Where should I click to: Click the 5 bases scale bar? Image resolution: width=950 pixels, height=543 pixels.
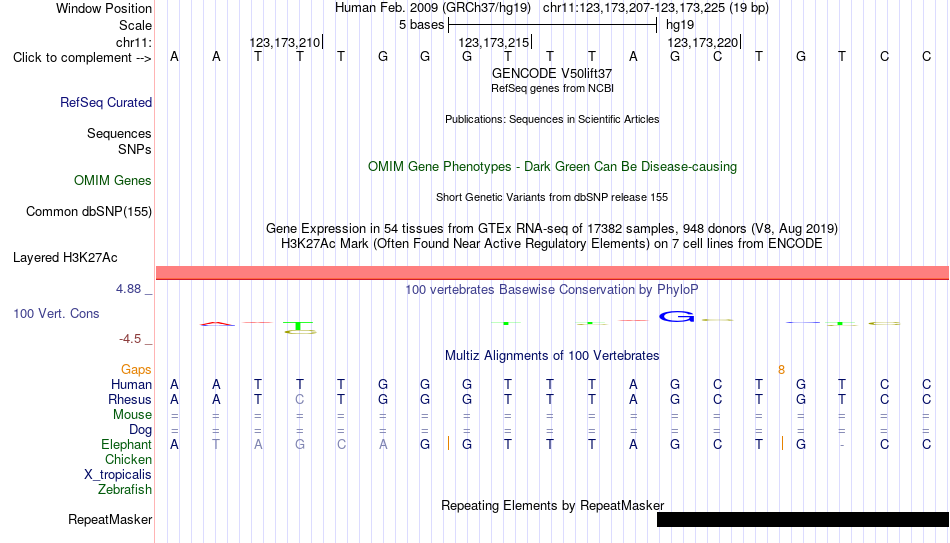tap(553, 25)
